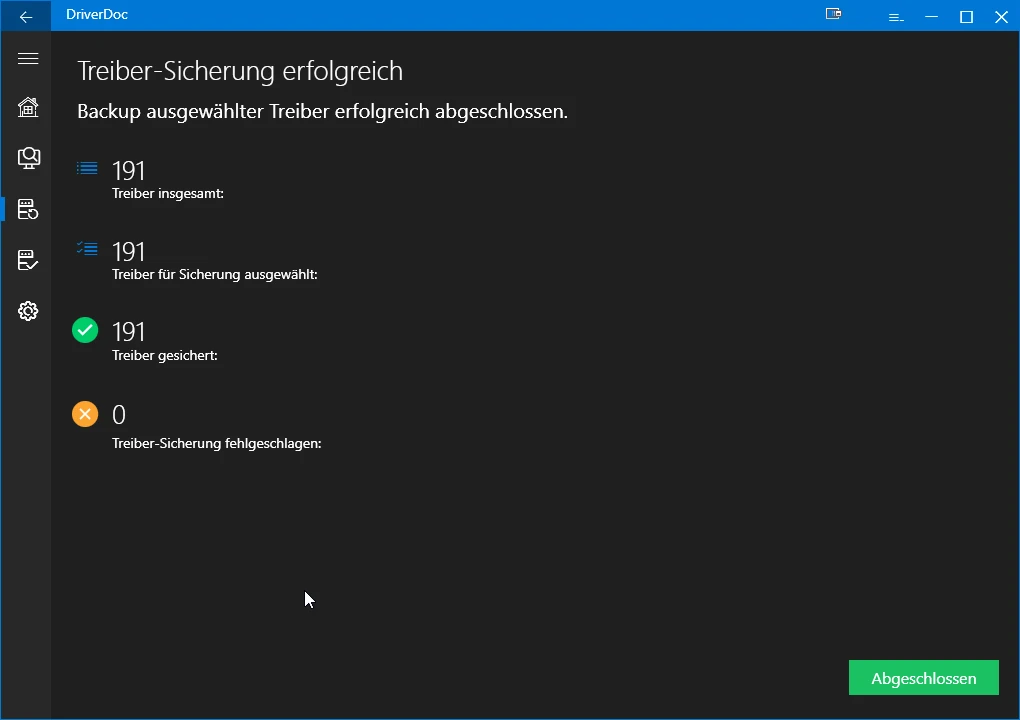Screen dimensions: 1020x720
Task: Click the green checkmark success icon
Action: [x=85, y=330]
